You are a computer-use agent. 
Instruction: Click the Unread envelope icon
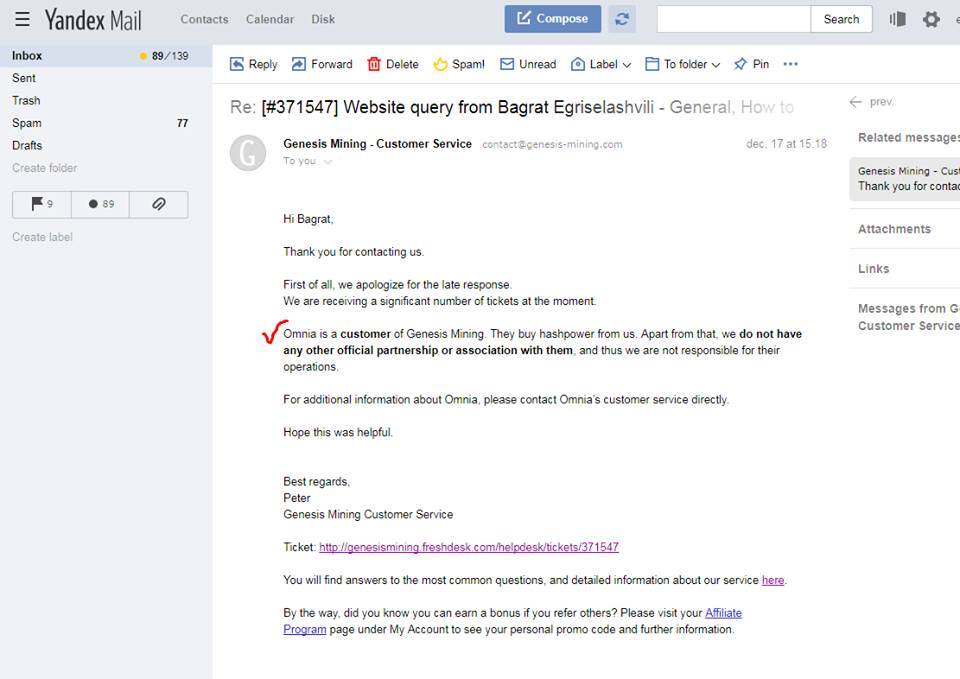(507, 64)
